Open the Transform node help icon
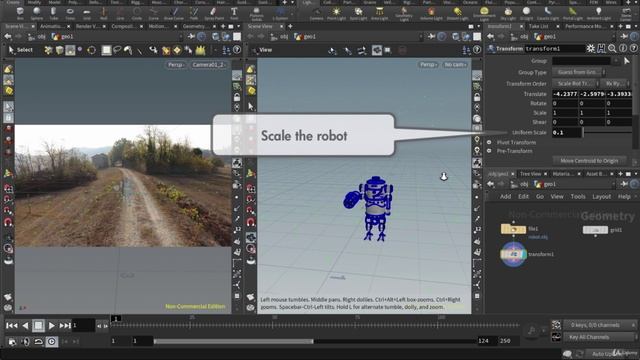The image size is (640, 360). pyautogui.click(x=633, y=49)
